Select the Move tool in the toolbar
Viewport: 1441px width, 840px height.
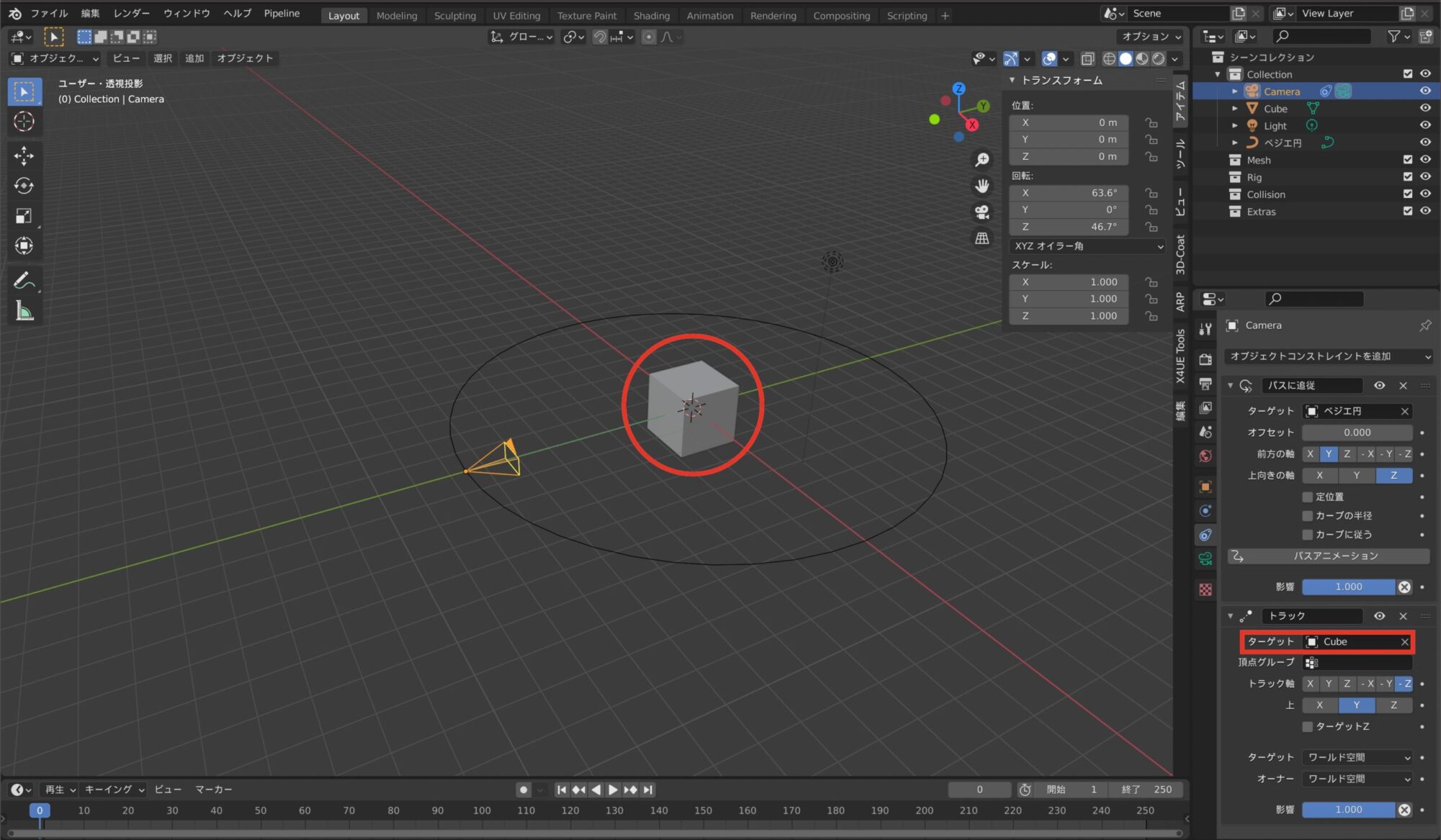click(x=24, y=156)
